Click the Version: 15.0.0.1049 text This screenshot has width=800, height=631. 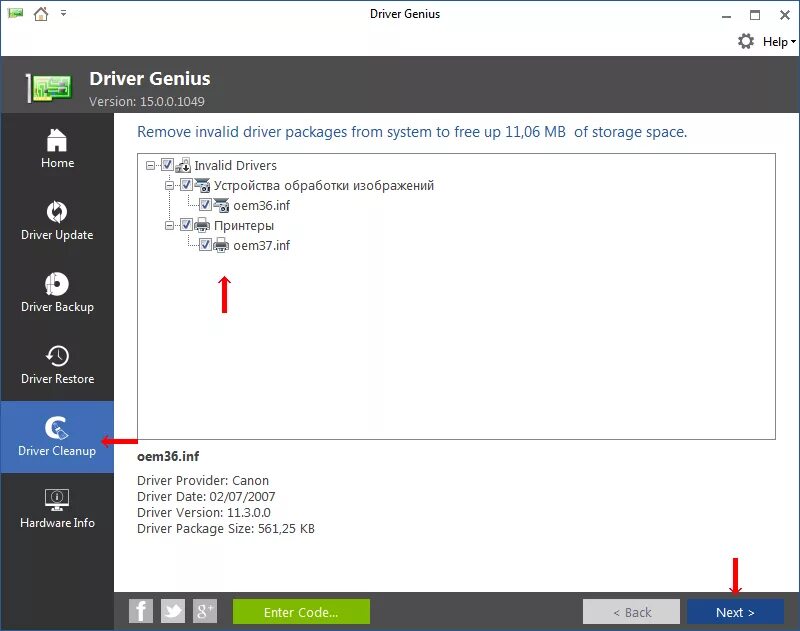[x=147, y=102]
